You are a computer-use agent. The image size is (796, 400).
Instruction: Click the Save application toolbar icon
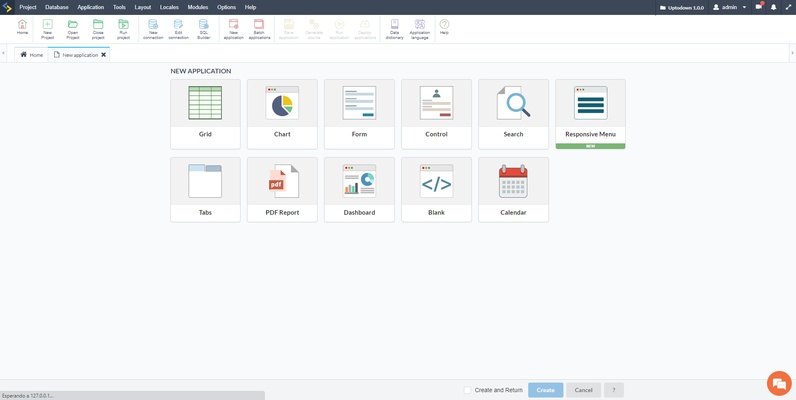[x=289, y=28]
